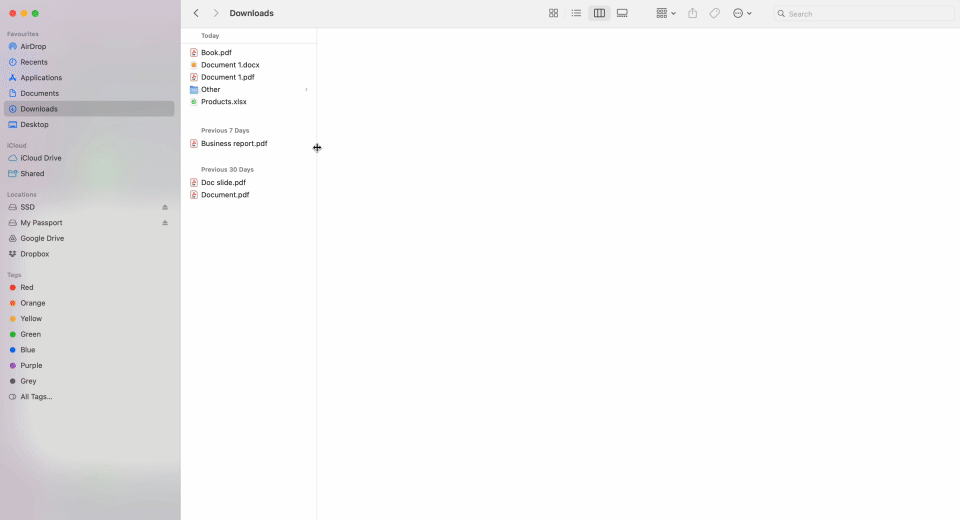
Task: Select the Purple tag
Action: point(89,366)
